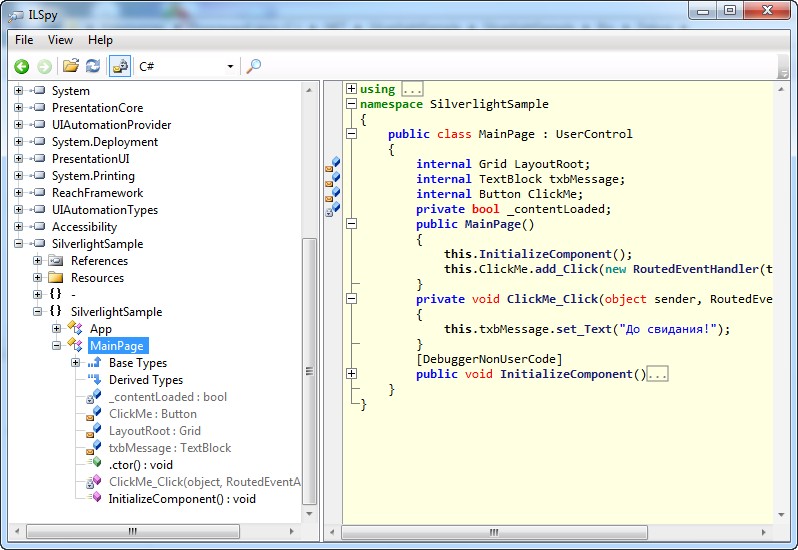
Task: Click the UIAutomationTypes assembly icon
Action: [39, 210]
